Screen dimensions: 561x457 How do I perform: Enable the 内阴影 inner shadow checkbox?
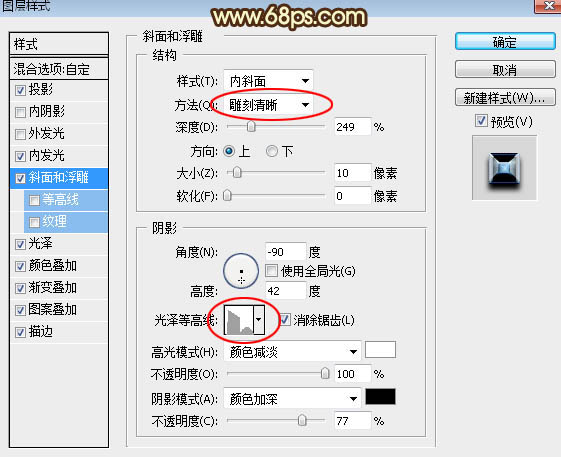tap(20, 112)
